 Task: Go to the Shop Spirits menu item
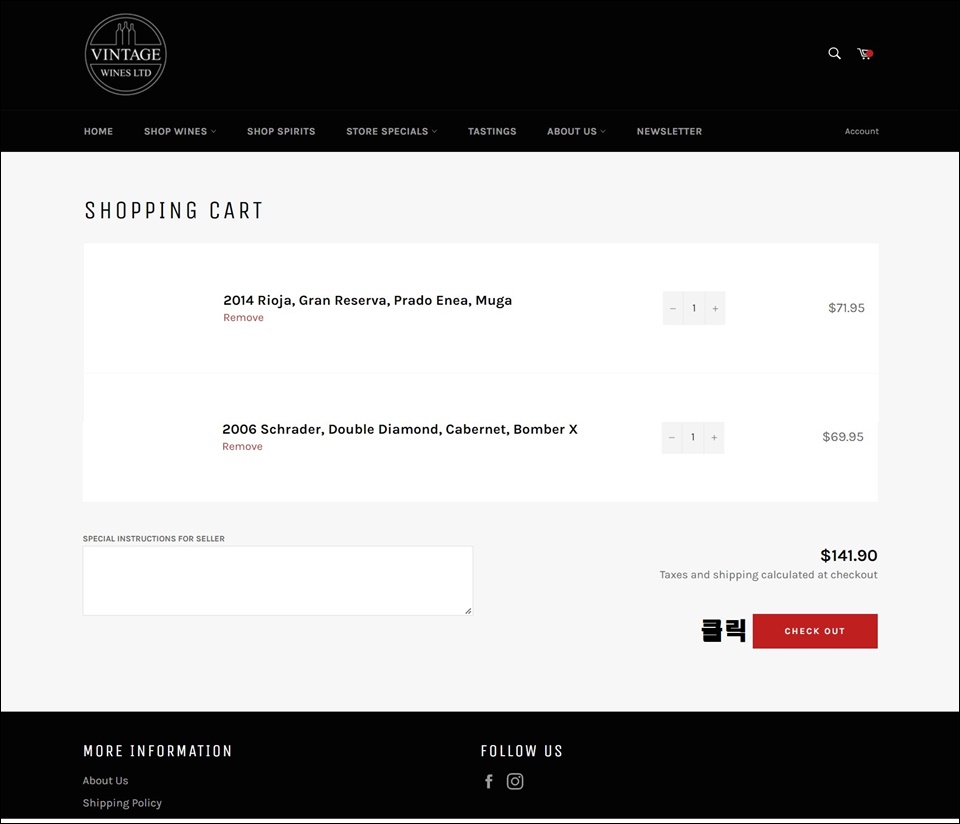click(281, 131)
